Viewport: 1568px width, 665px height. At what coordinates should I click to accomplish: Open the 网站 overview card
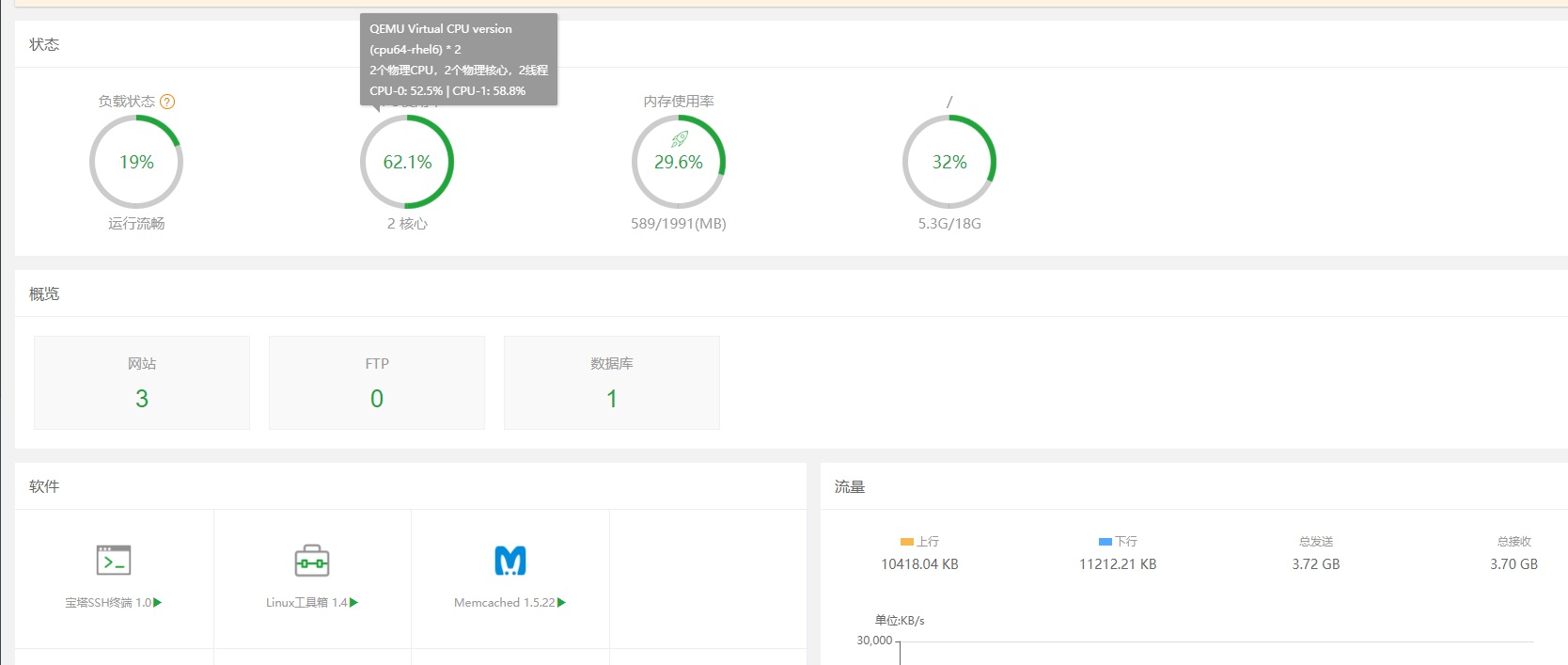[142, 383]
